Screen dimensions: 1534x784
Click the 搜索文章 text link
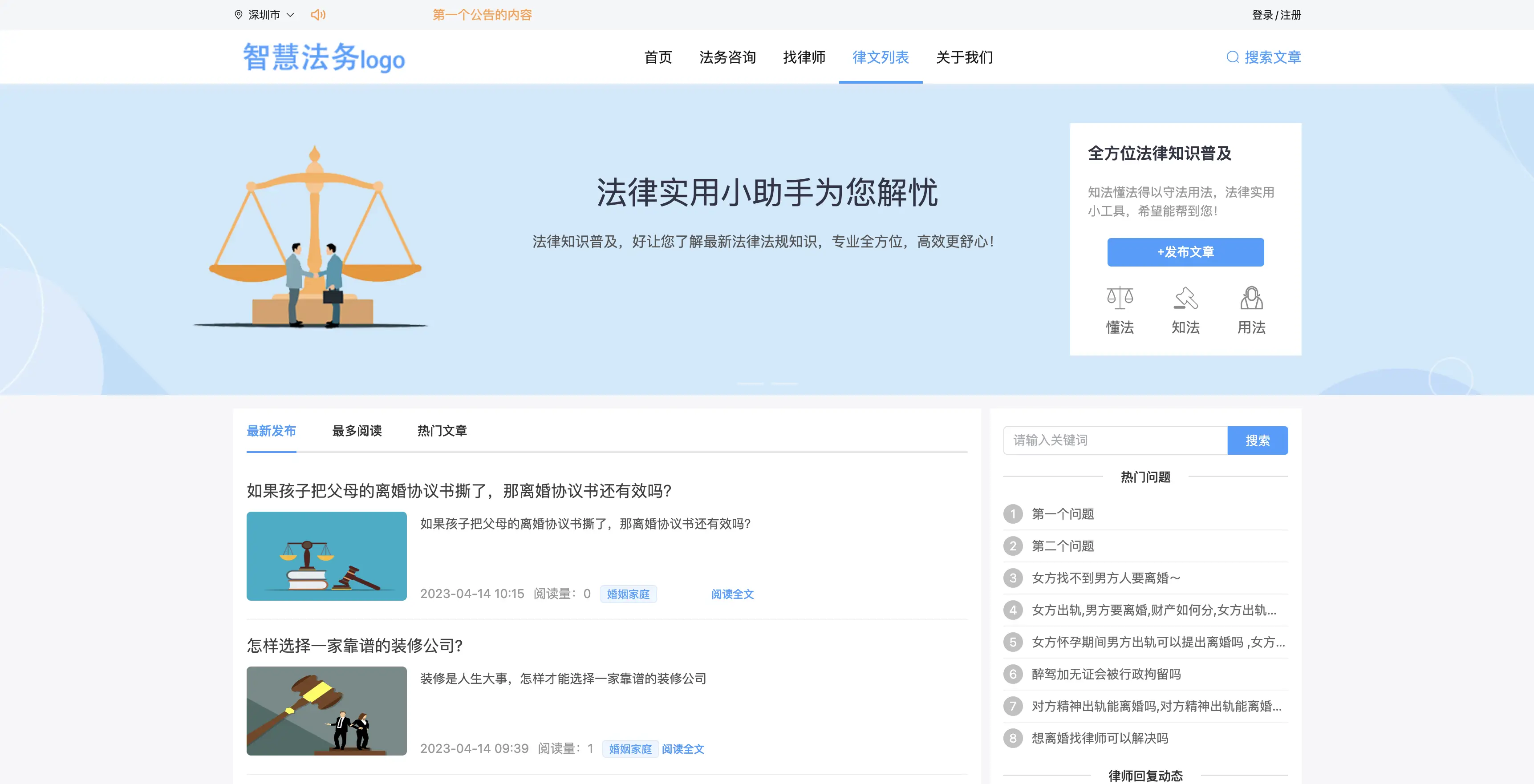[1273, 57]
